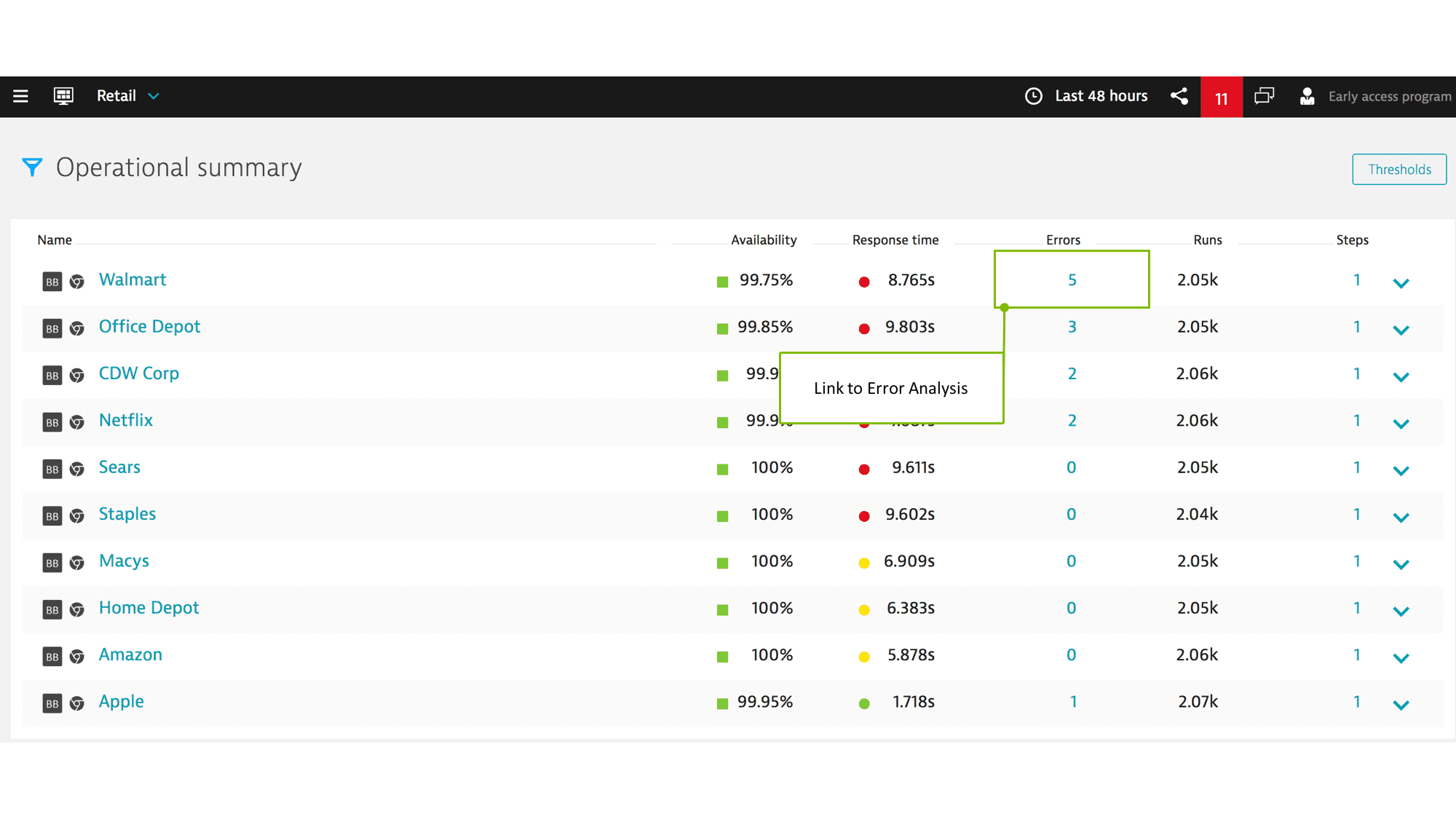Click the Chrome icon in Amazon row
This screenshot has height=819, width=1456.
click(76, 657)
